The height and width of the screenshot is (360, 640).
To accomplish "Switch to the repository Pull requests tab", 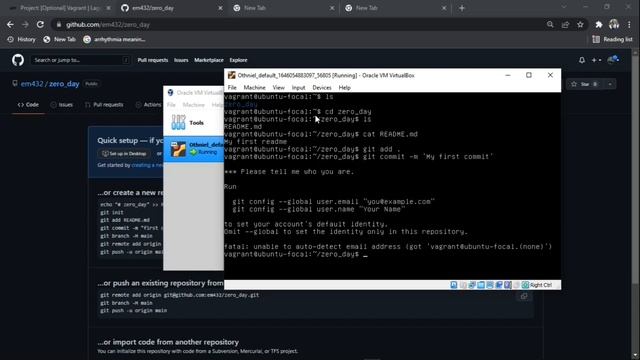I will (104, 105).
